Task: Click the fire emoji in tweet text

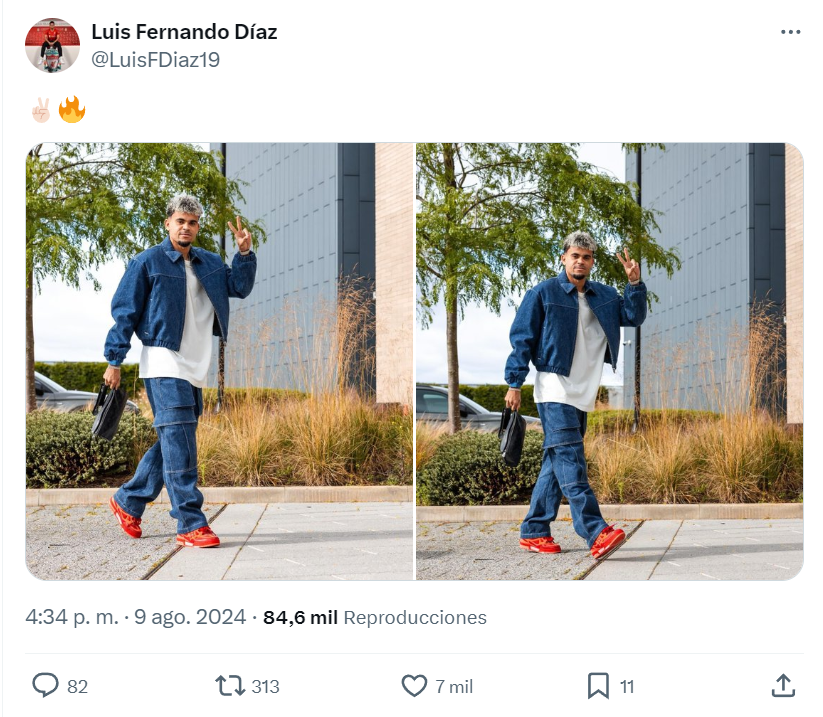Action: click(x=72, y=109)
